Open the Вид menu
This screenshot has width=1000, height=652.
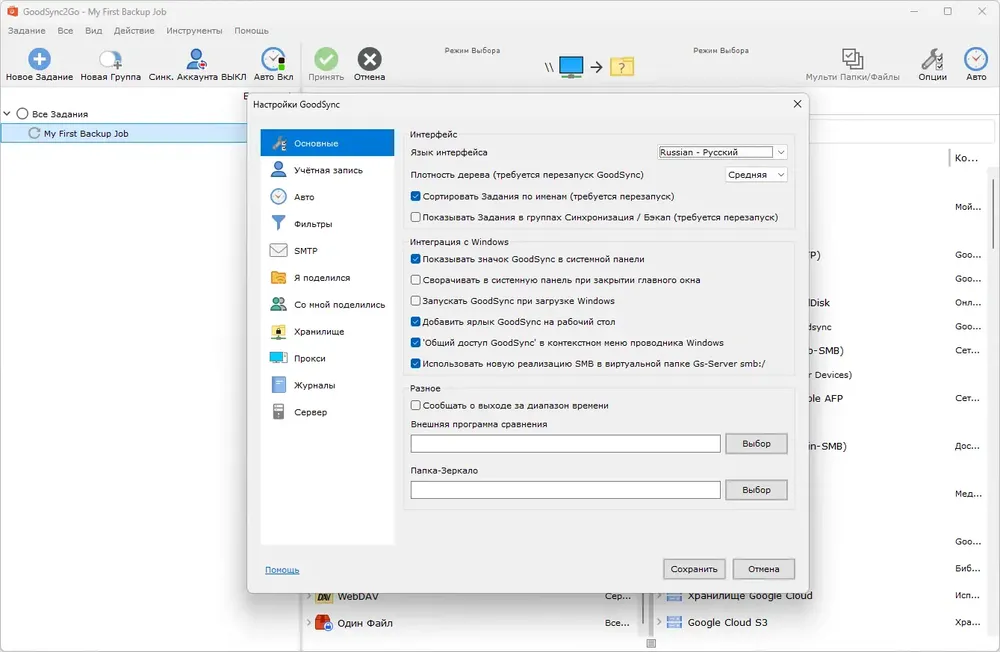coord(94,31)
